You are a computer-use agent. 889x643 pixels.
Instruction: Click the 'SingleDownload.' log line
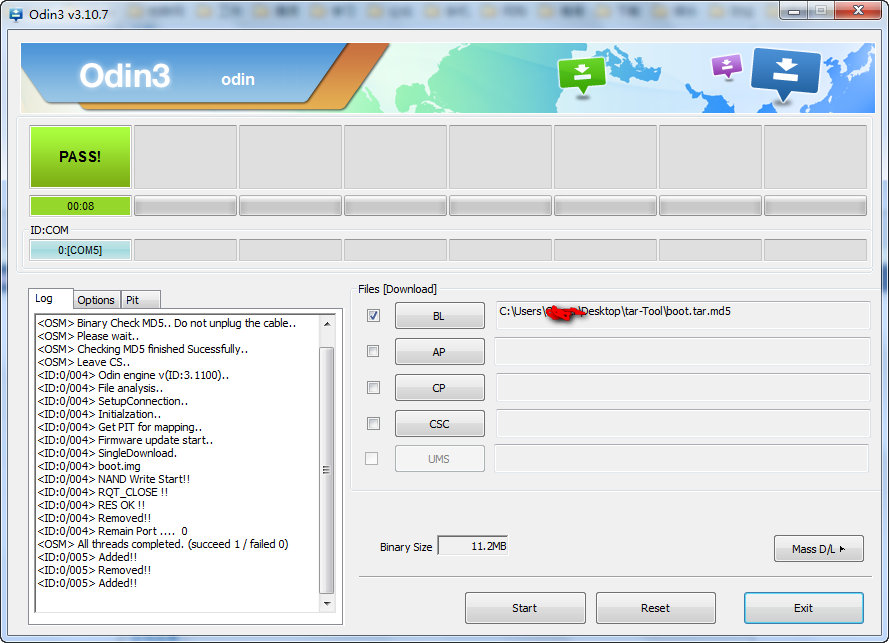[x=107, y=454]
